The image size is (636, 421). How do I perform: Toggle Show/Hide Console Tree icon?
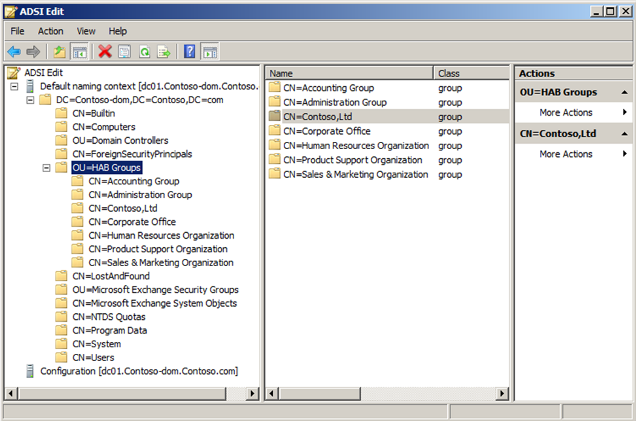[x=80, y=52]
